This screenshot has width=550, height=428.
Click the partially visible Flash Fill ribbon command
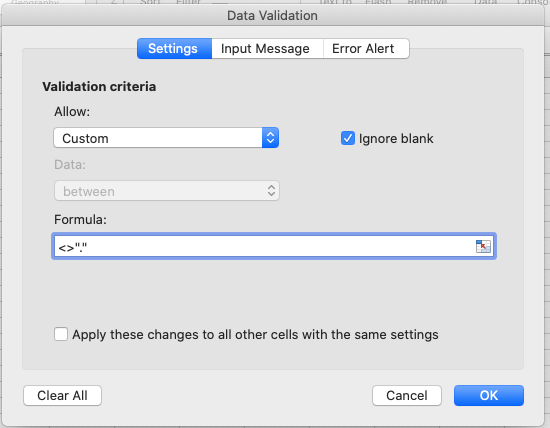pos(378,2)
